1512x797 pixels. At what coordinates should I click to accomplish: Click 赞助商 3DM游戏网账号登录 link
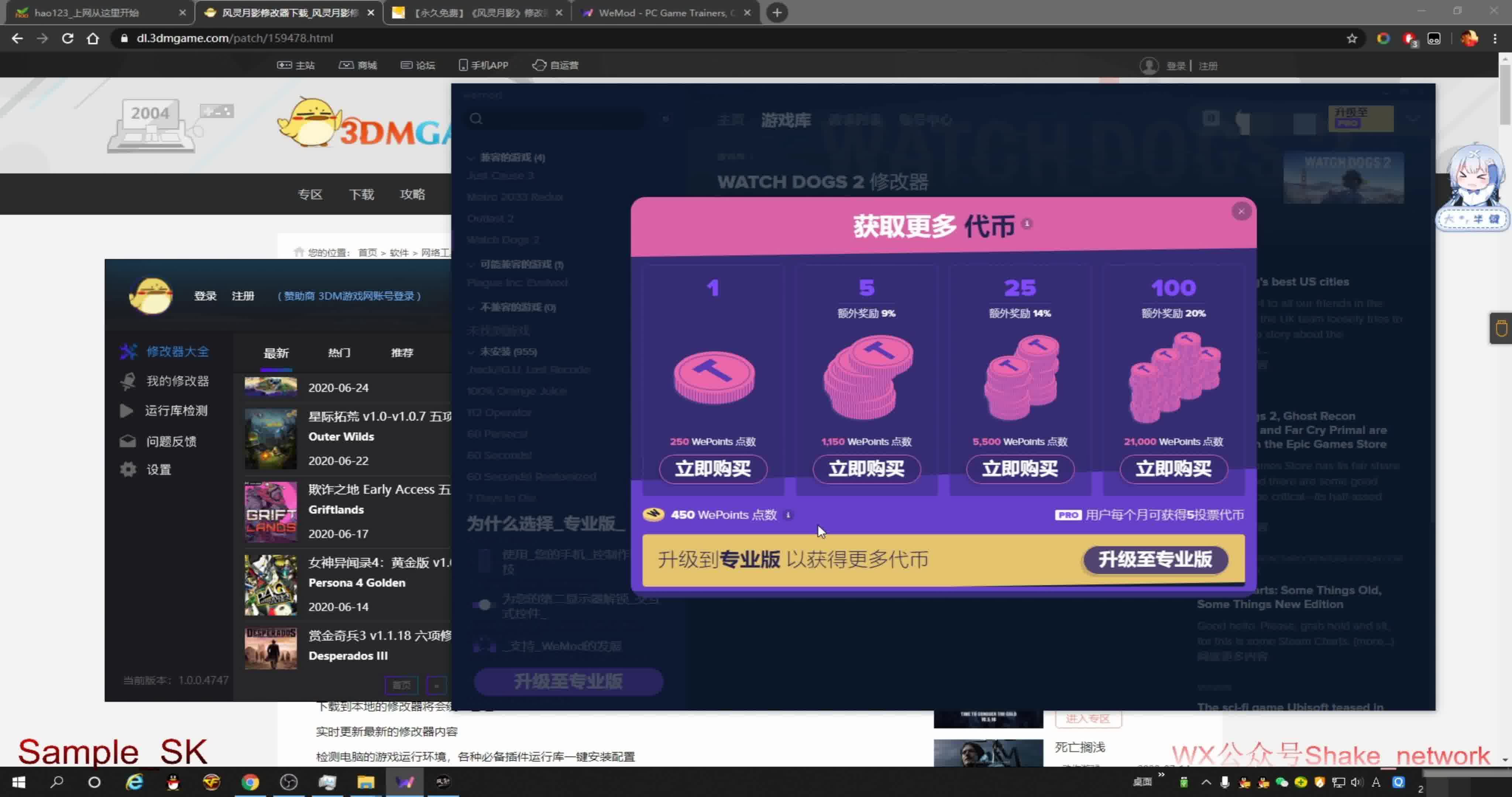(x=348, y=296)
